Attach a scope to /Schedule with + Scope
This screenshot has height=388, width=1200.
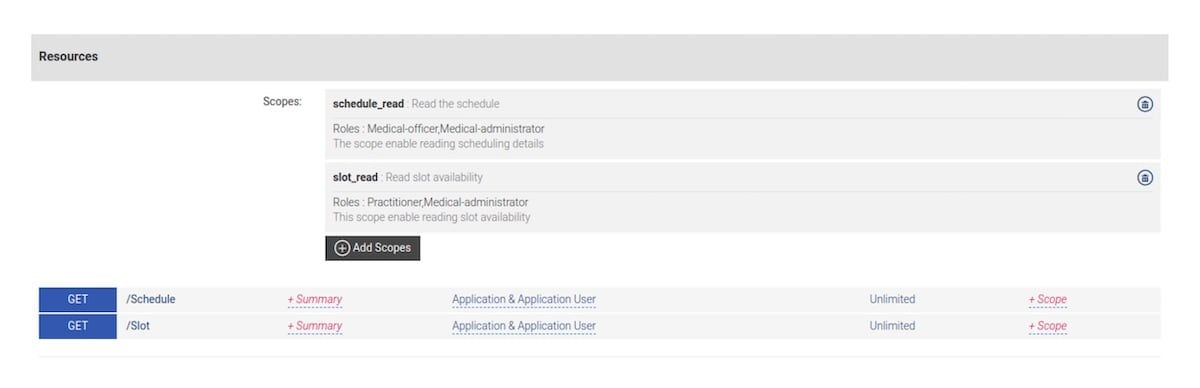coord(1048,299)
